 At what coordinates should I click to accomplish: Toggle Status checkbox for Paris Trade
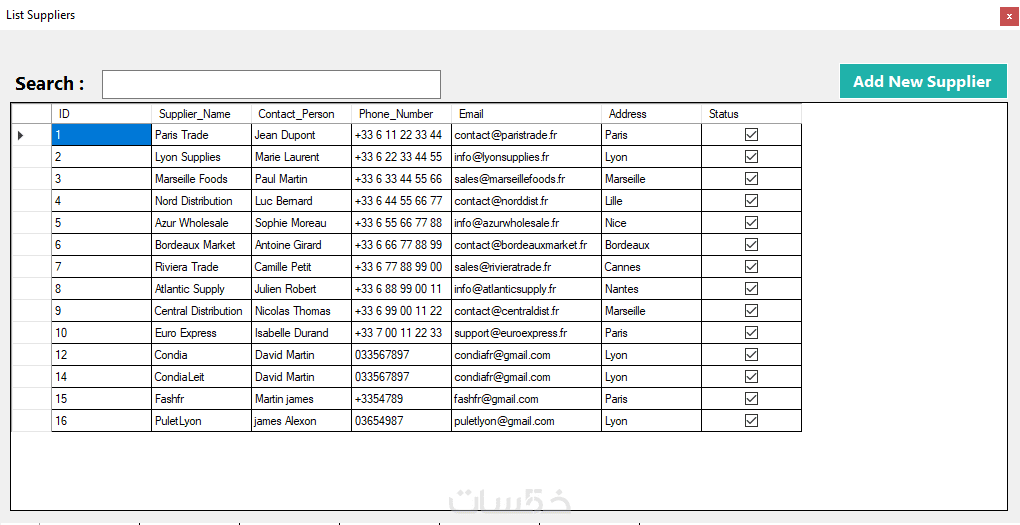[x=751, y=135]
